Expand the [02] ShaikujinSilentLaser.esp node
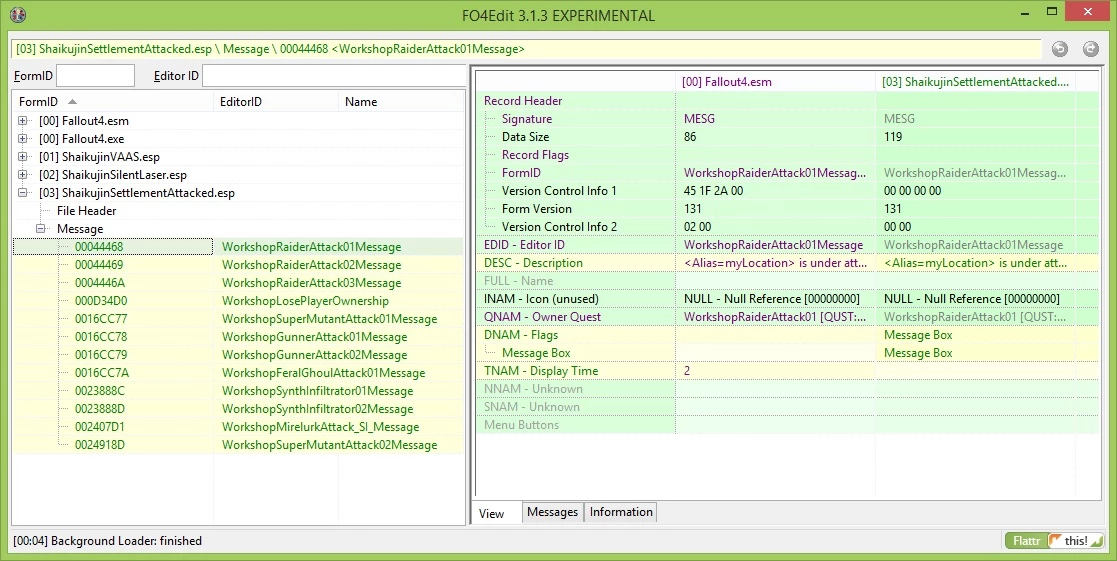 [23, 174]
